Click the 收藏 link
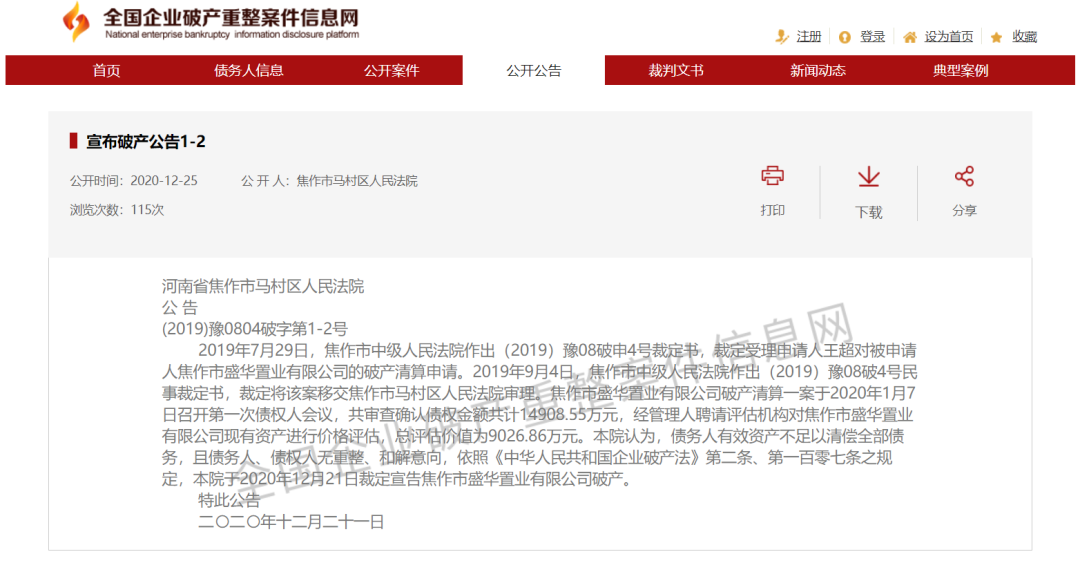Screen dimensions: 1080x563 [x=1024, y=37]
